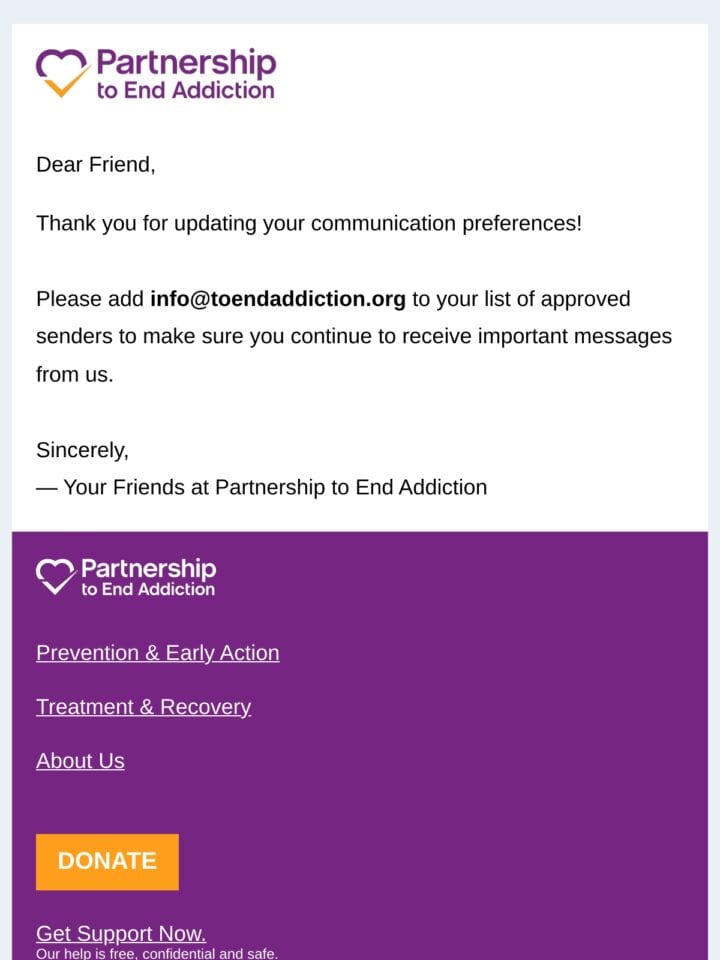Viewport: 720px width, 960px height.
Task: Click purple "to End Addiction" header tagline
Action: pyautogui.click(x=186, y=91)
